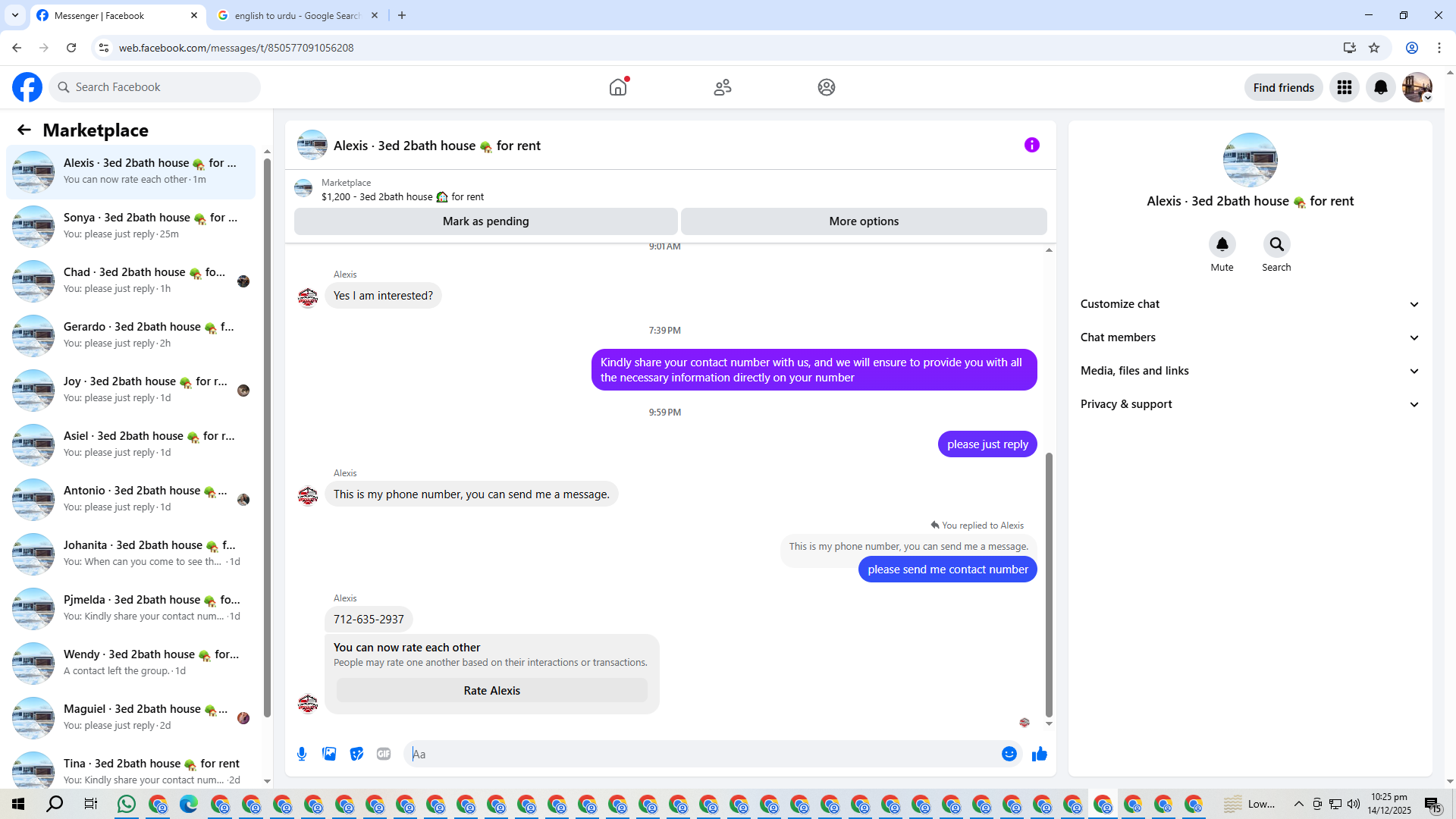Attach a photo using the image icon

329,754
